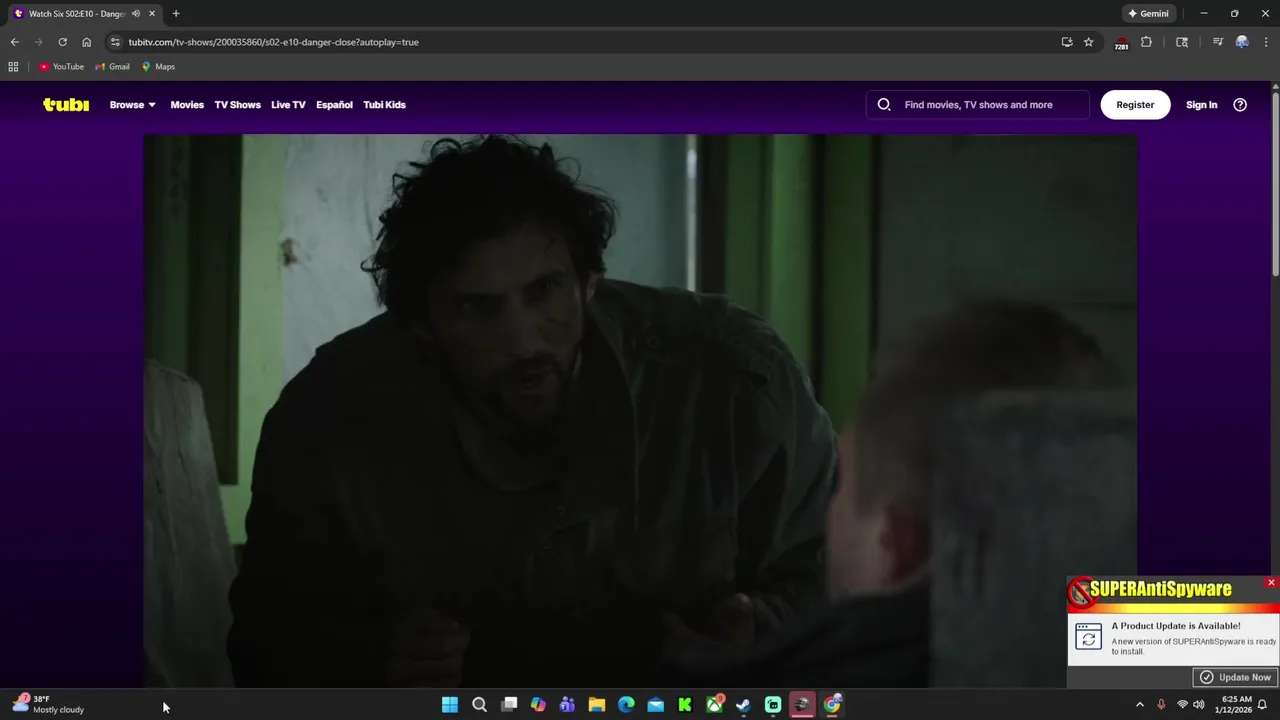1280x720 pixels.
Task: Launch Microsoft Edge from the taskbar
Action: coord(626,705)
